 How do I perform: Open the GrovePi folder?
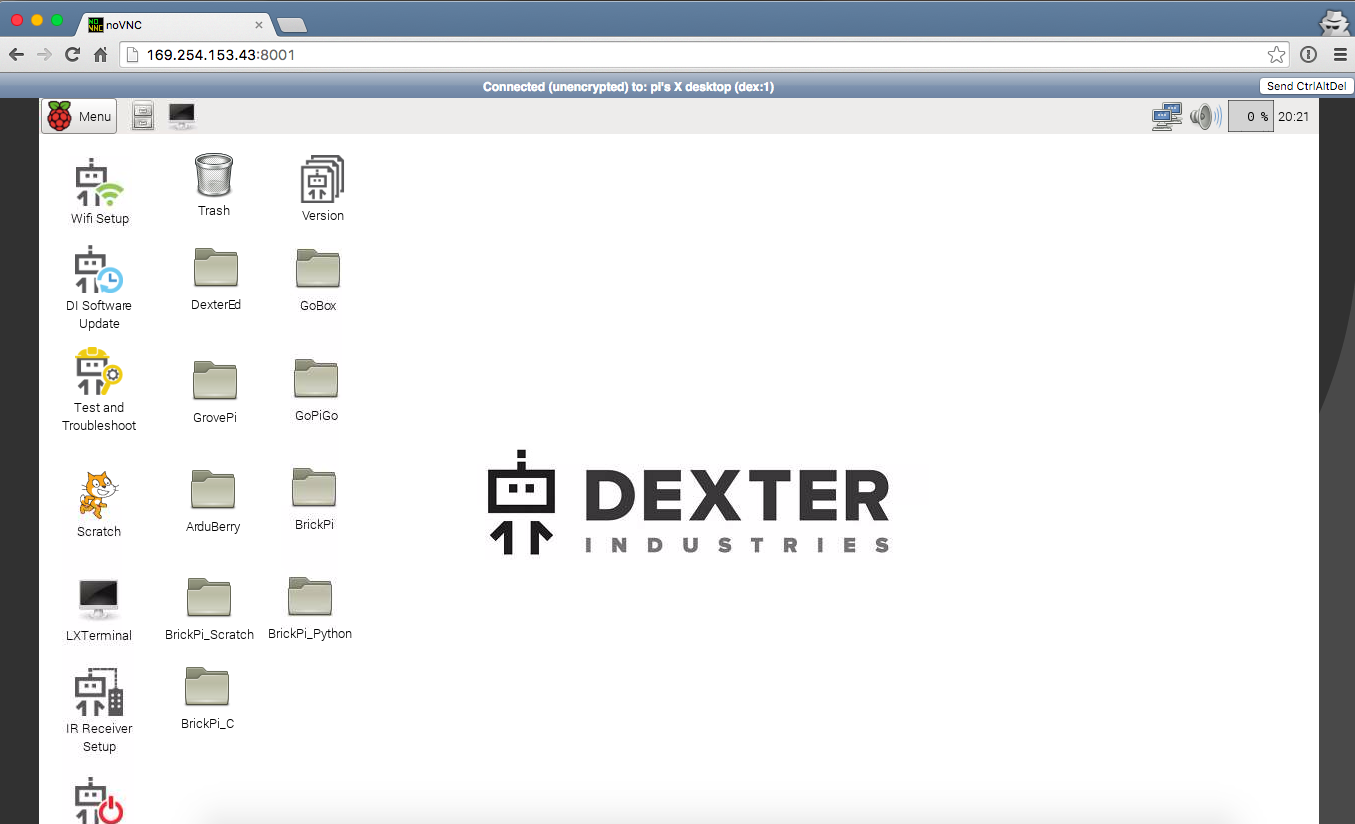(x=215, y=392)
